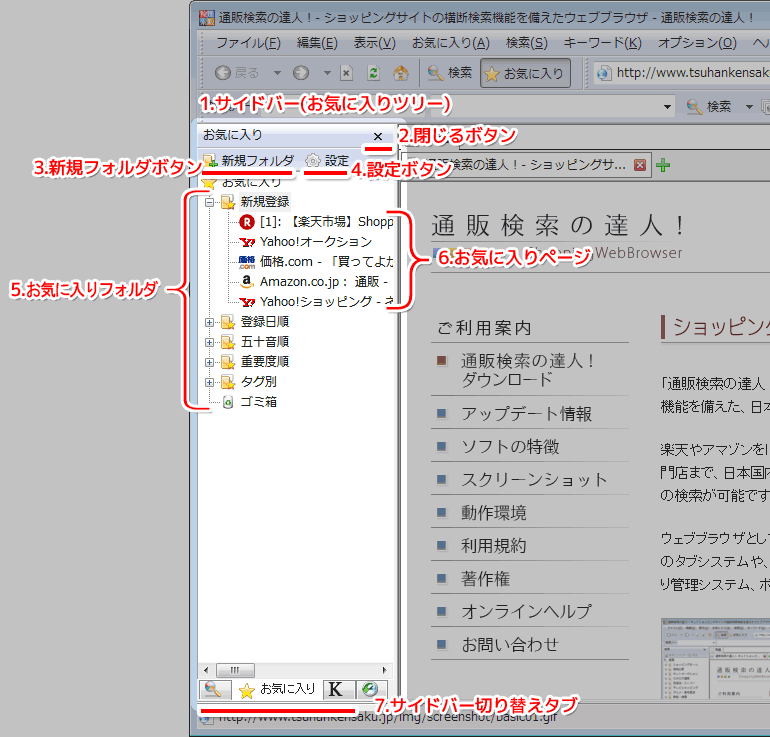Select the 新規登録 folder
770x737 pixels.
coord(265,202)
